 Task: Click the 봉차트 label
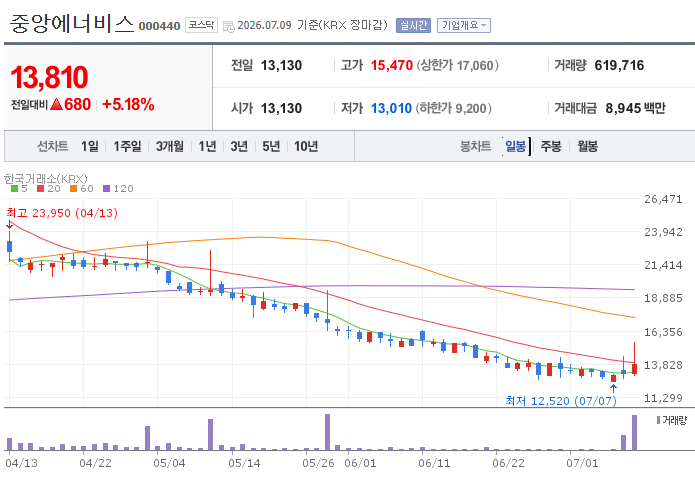point(475,146)
